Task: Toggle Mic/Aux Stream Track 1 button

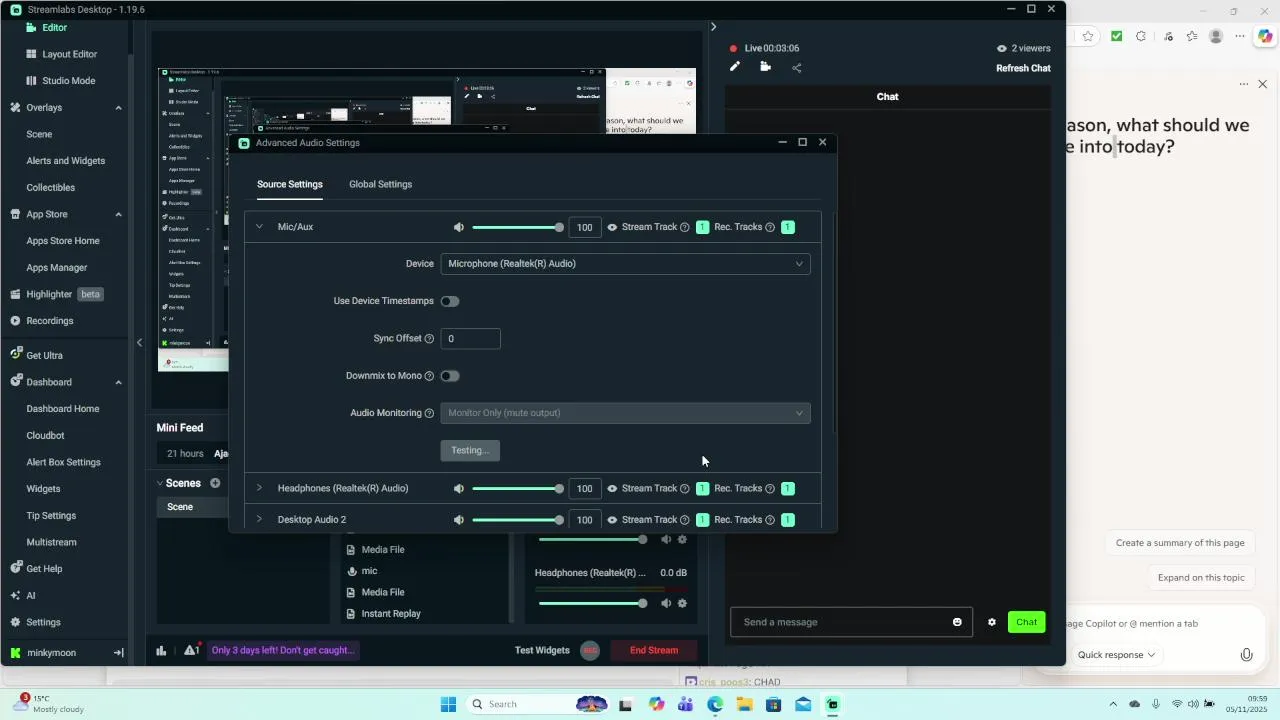Action: [x=702, y=227]
